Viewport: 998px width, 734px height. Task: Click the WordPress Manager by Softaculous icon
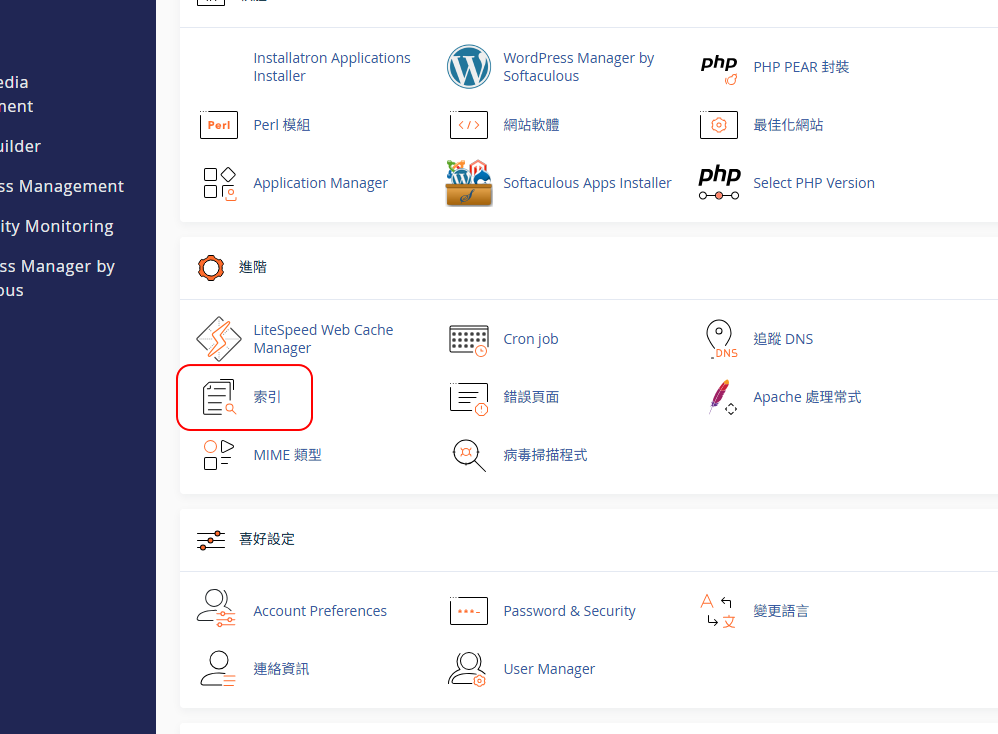click(x=469, y=67)
